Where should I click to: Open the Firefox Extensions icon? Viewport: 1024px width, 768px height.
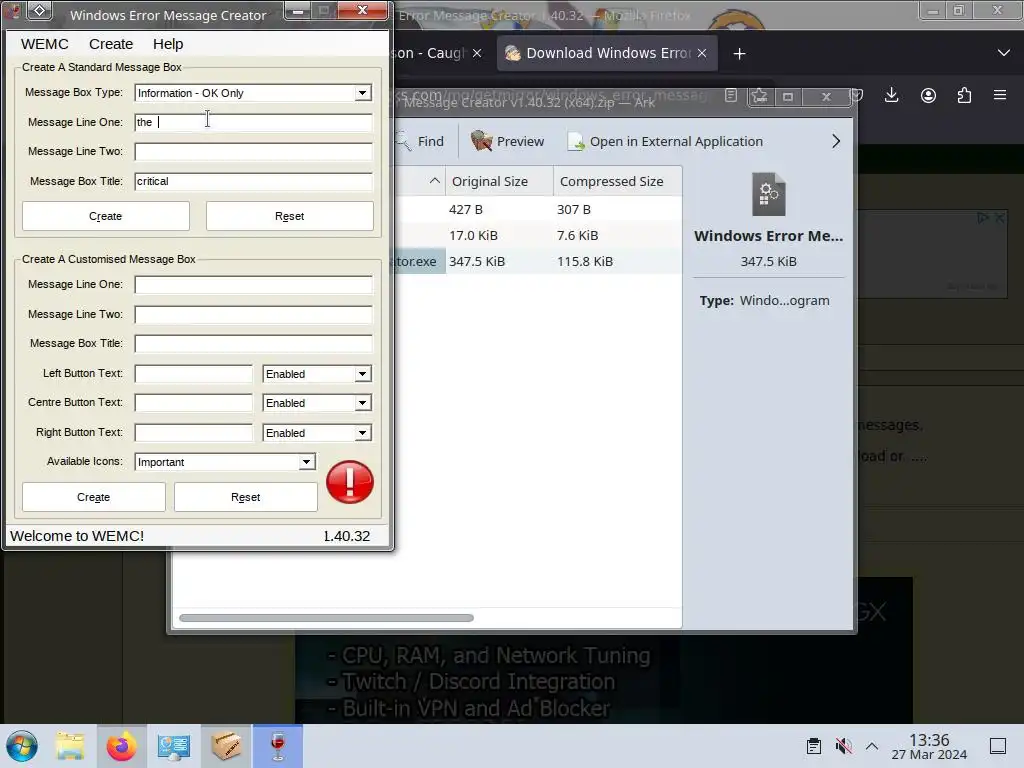click(964, 95)
